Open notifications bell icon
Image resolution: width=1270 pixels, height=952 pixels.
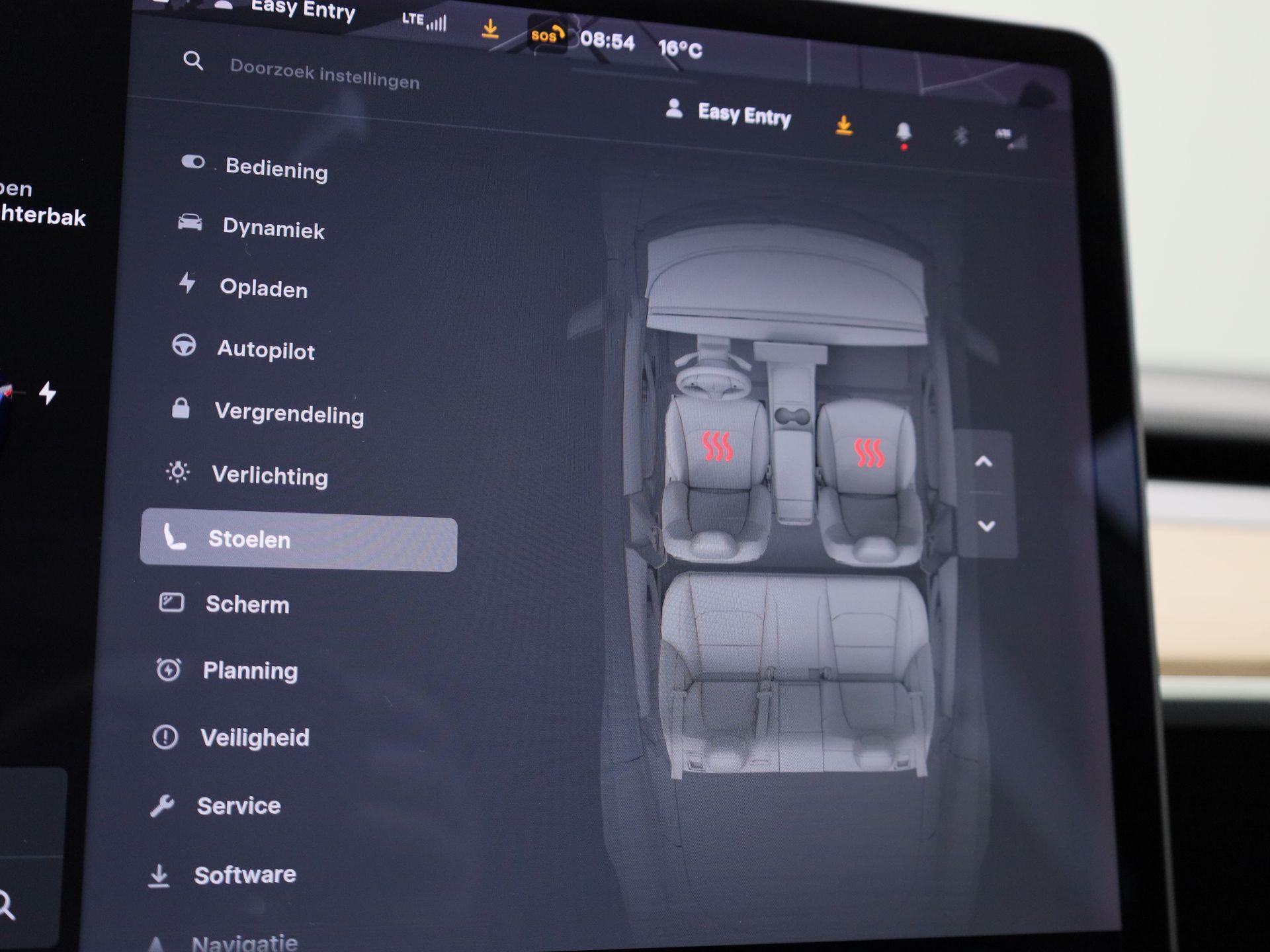903,132
